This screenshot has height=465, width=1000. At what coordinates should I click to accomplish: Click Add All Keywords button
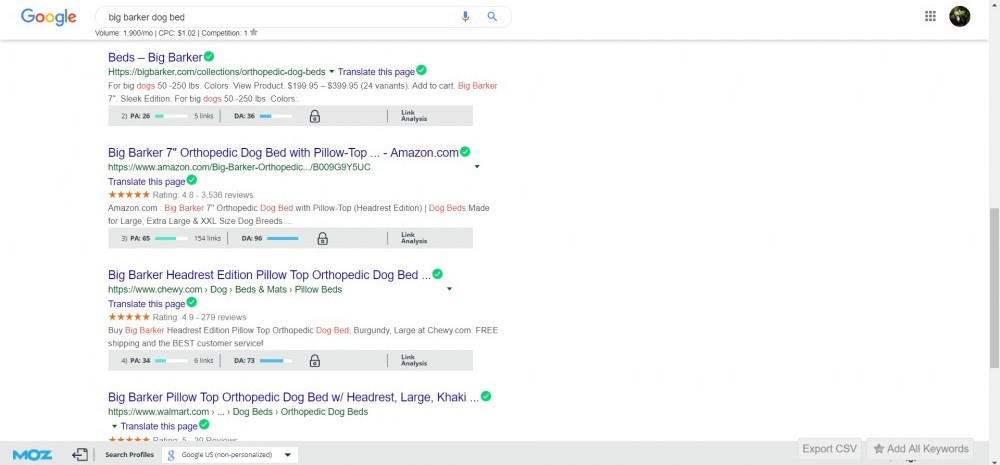pyautogui.click(x=921, y=449)
